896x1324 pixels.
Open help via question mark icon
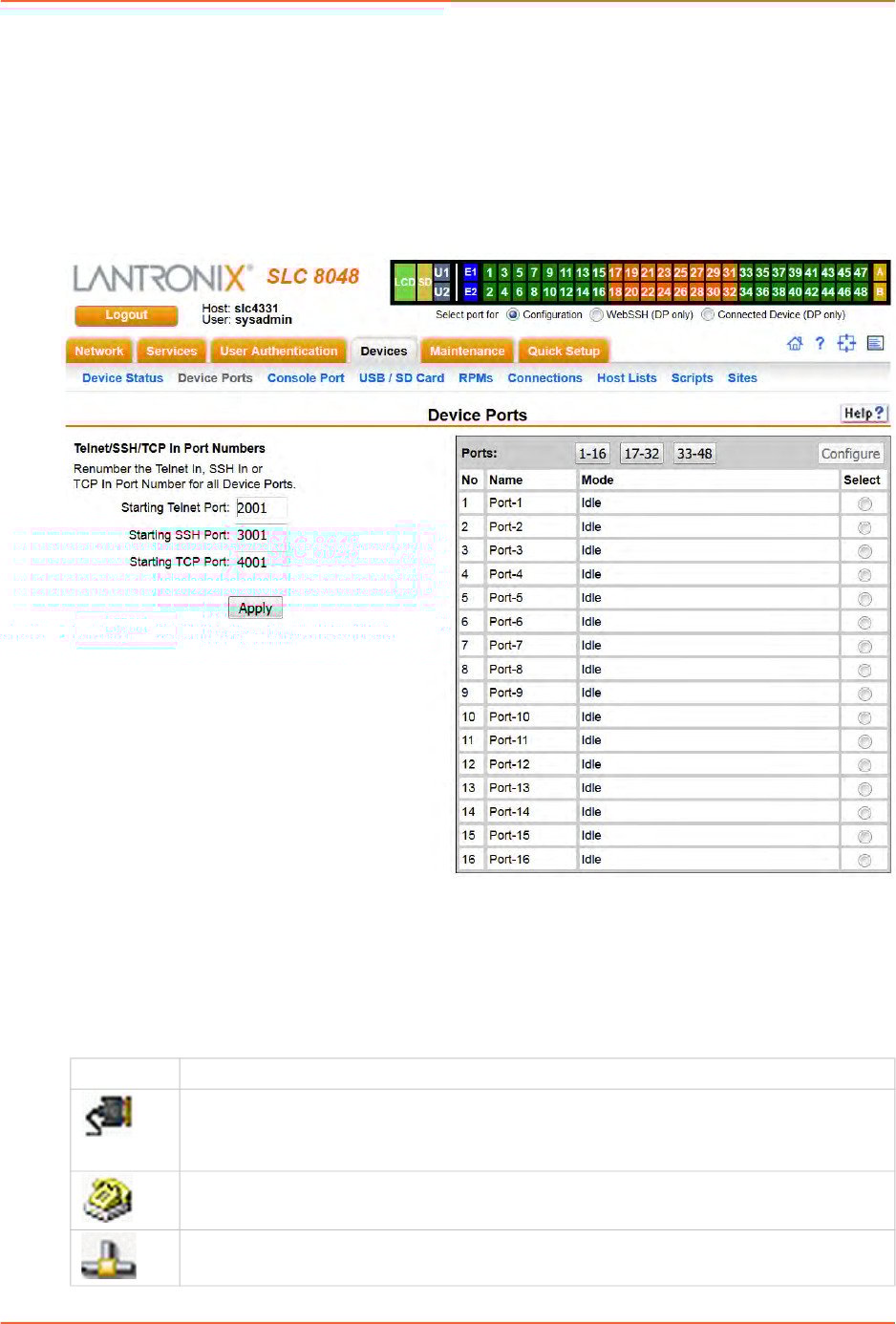coord(820,344)
